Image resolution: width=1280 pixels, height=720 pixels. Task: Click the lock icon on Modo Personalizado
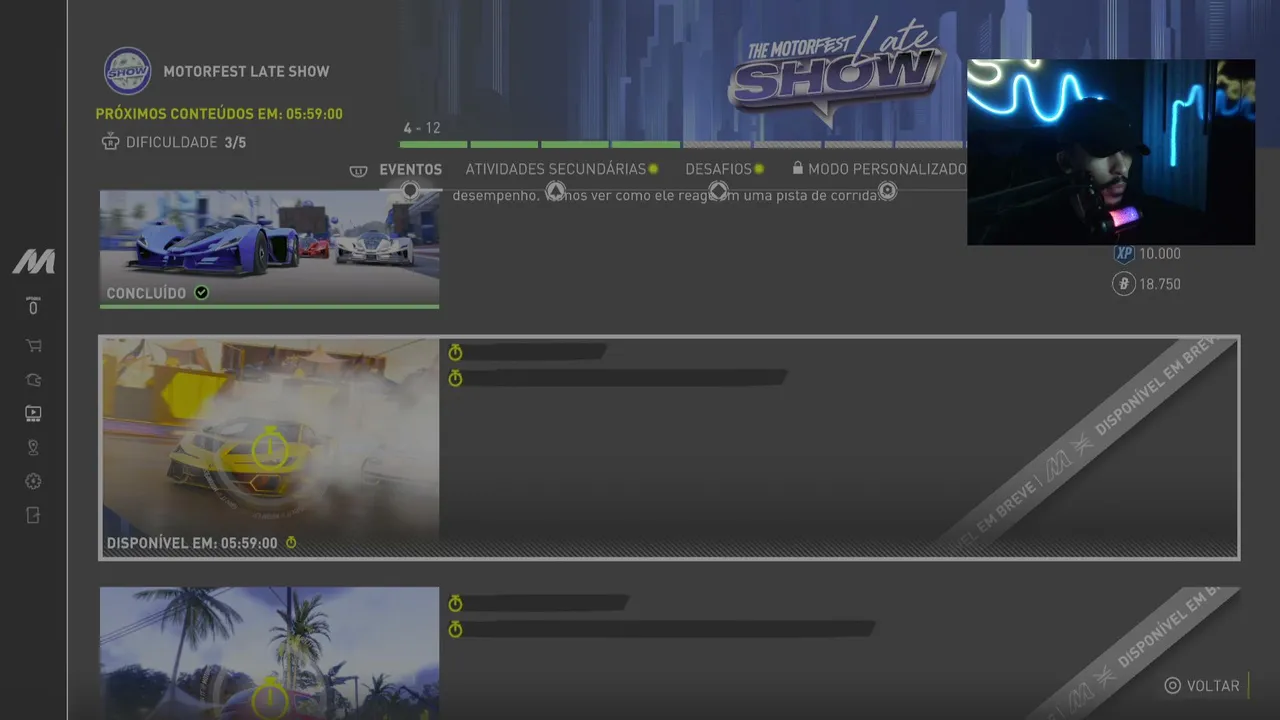click(x=797, y=169)
